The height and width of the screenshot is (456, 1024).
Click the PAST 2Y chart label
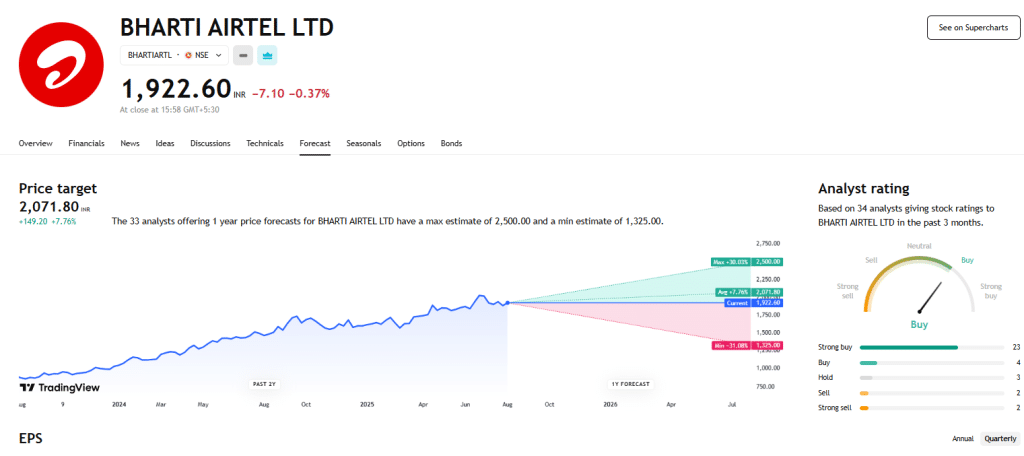coord(266,384)
